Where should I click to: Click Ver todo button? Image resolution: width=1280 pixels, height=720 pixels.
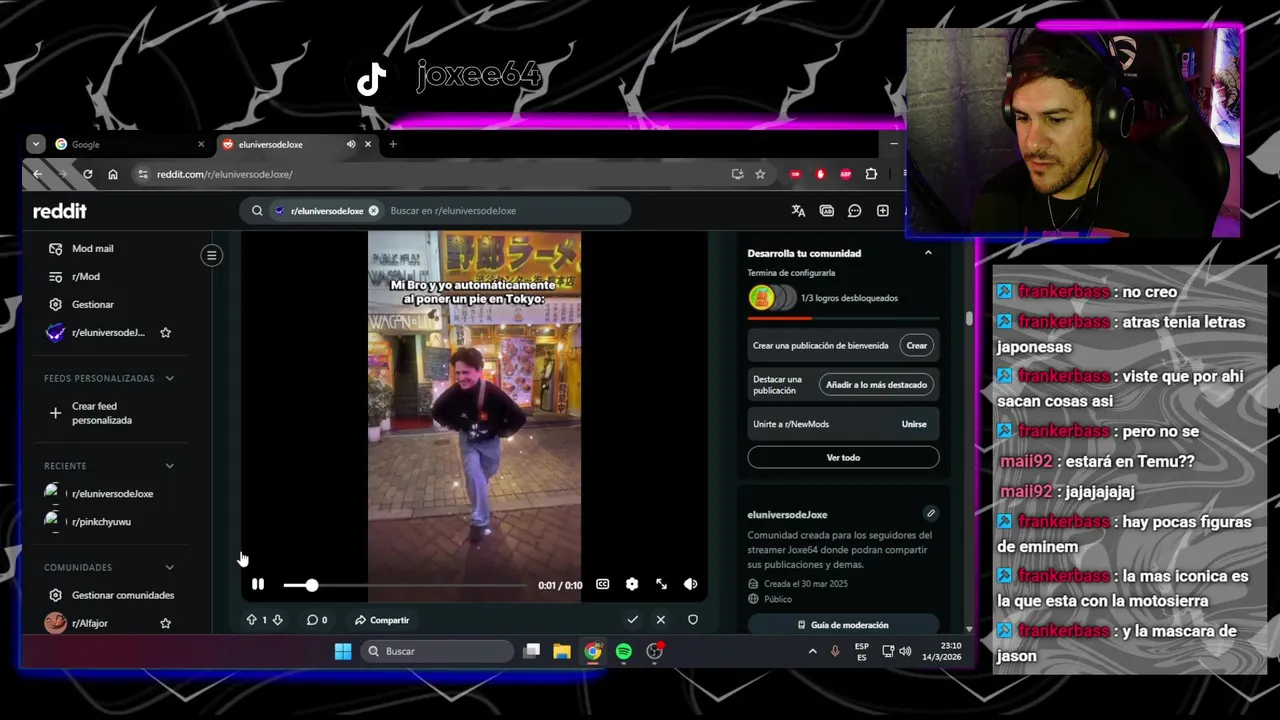coord(843,457)
